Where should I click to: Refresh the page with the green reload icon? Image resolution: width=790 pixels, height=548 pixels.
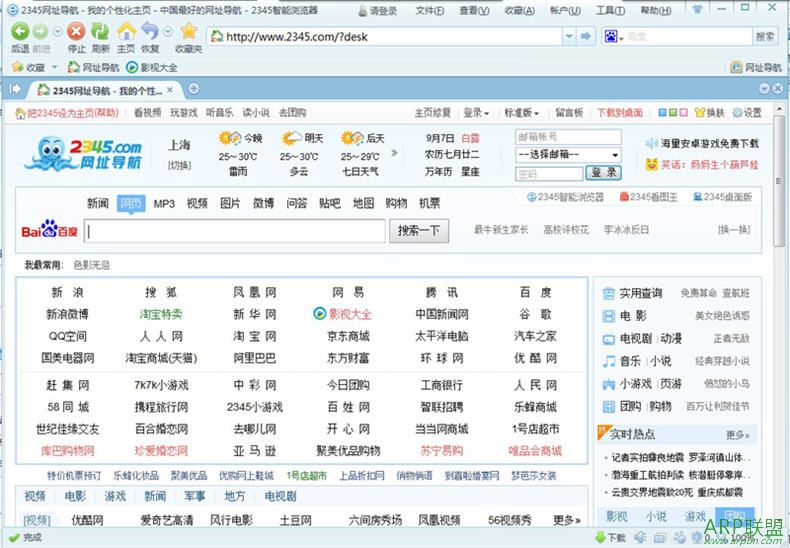click(x=100, y=32)
